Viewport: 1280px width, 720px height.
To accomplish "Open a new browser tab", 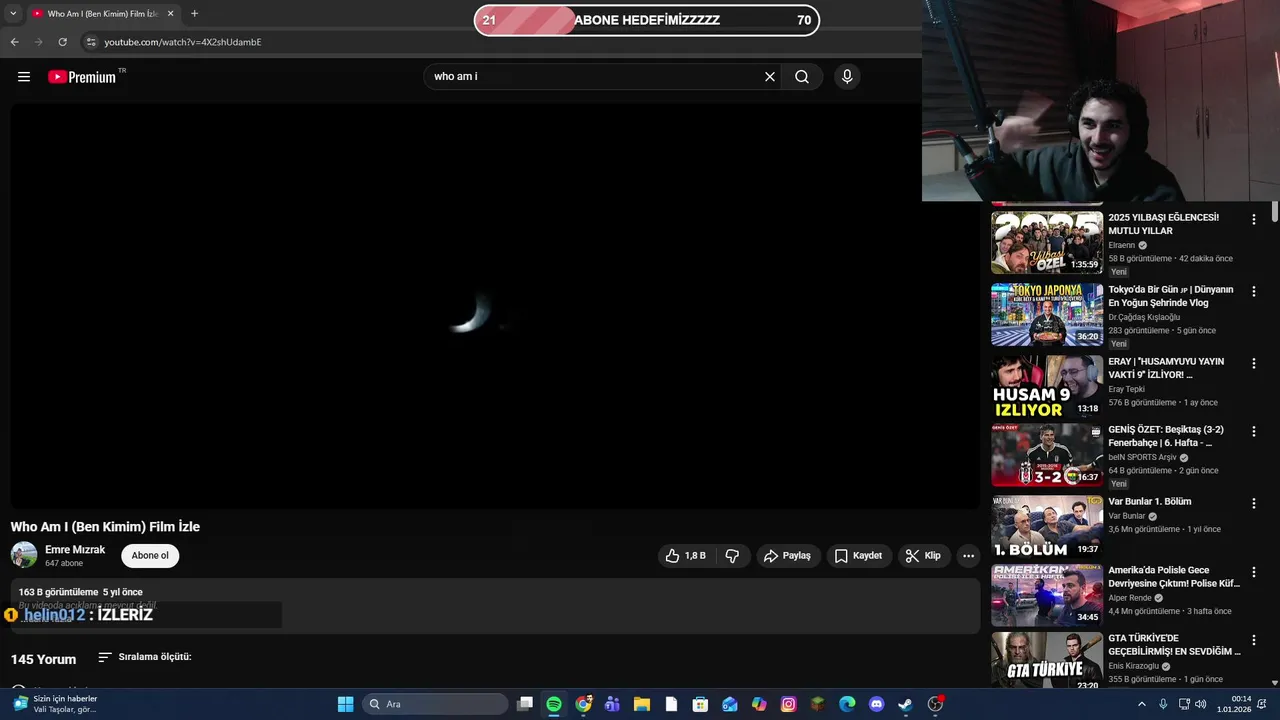I will [x=194, y=14].
